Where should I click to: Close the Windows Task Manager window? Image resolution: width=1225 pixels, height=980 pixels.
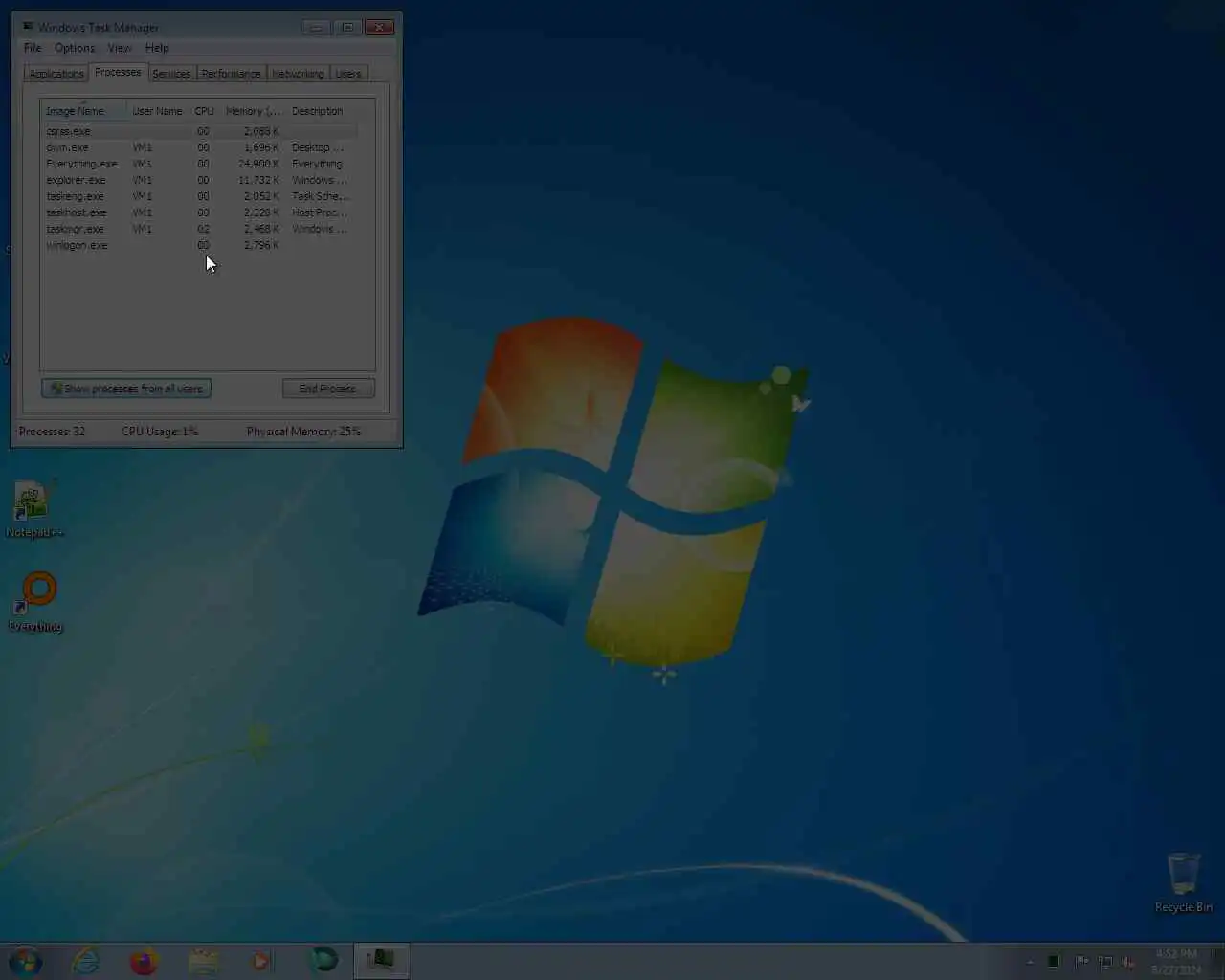[x=380, y=27]
